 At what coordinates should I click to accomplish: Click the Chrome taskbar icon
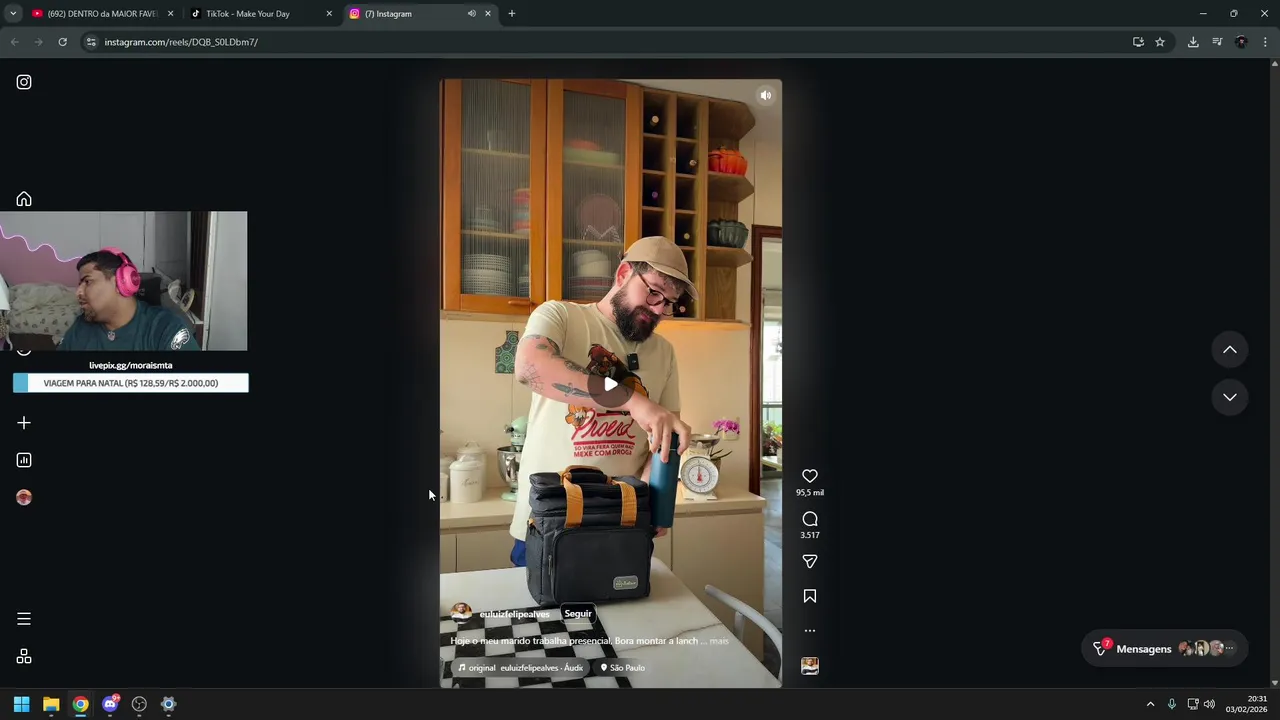(80, 704)
